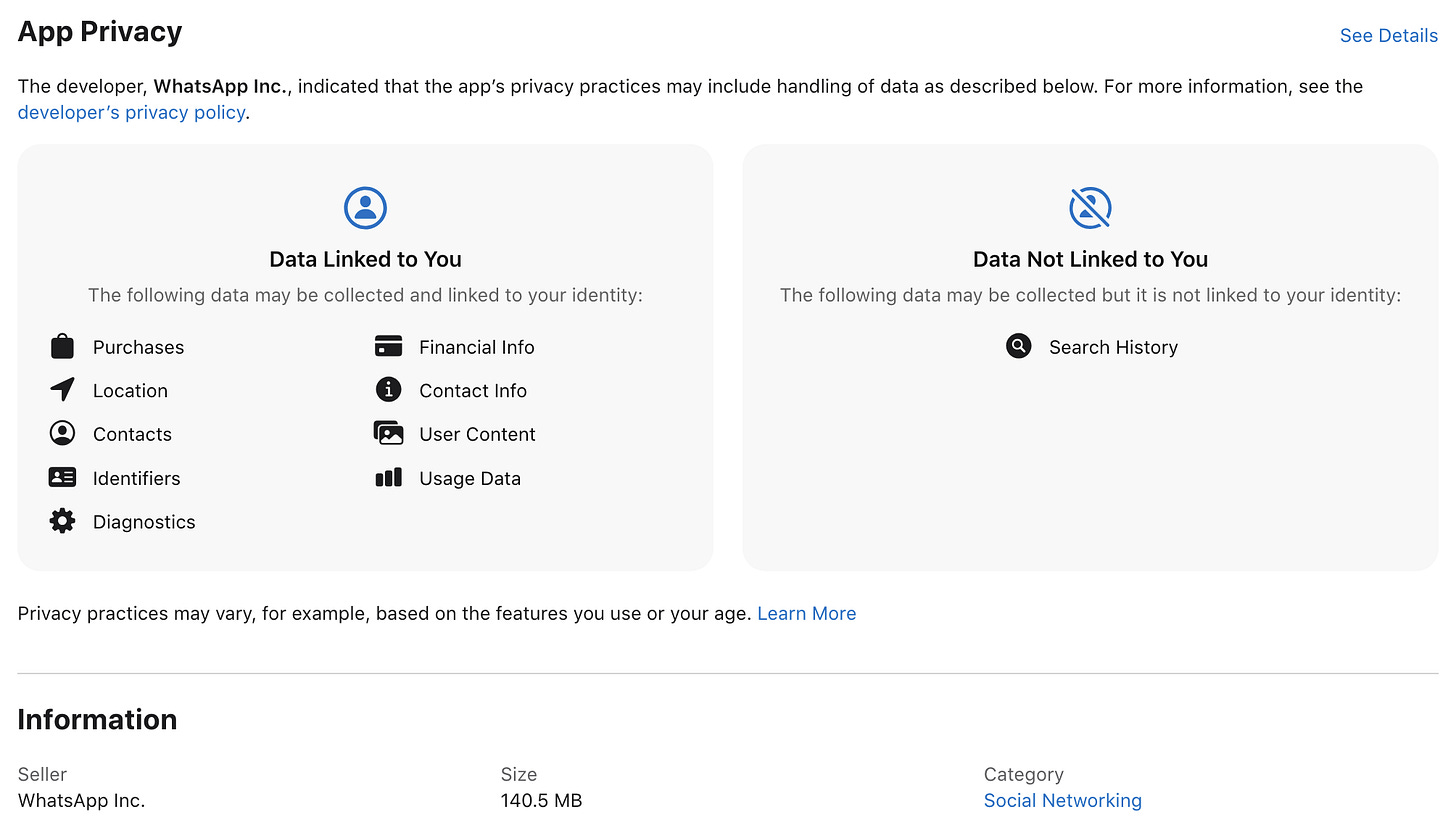The image size is (1456, 822).
Task: Click the User Content photos icon
Action: coord(388,433)
